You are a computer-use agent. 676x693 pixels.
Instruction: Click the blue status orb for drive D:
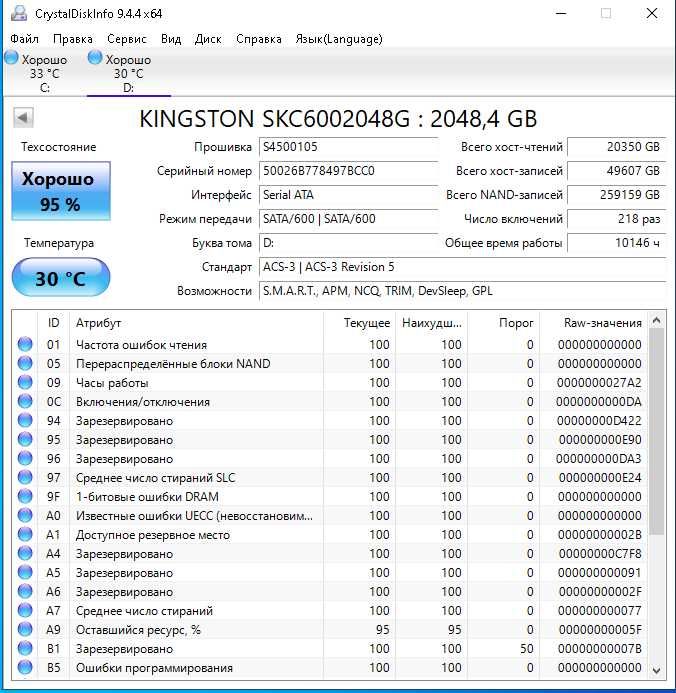pyautogui.click(x=95, y=57)
